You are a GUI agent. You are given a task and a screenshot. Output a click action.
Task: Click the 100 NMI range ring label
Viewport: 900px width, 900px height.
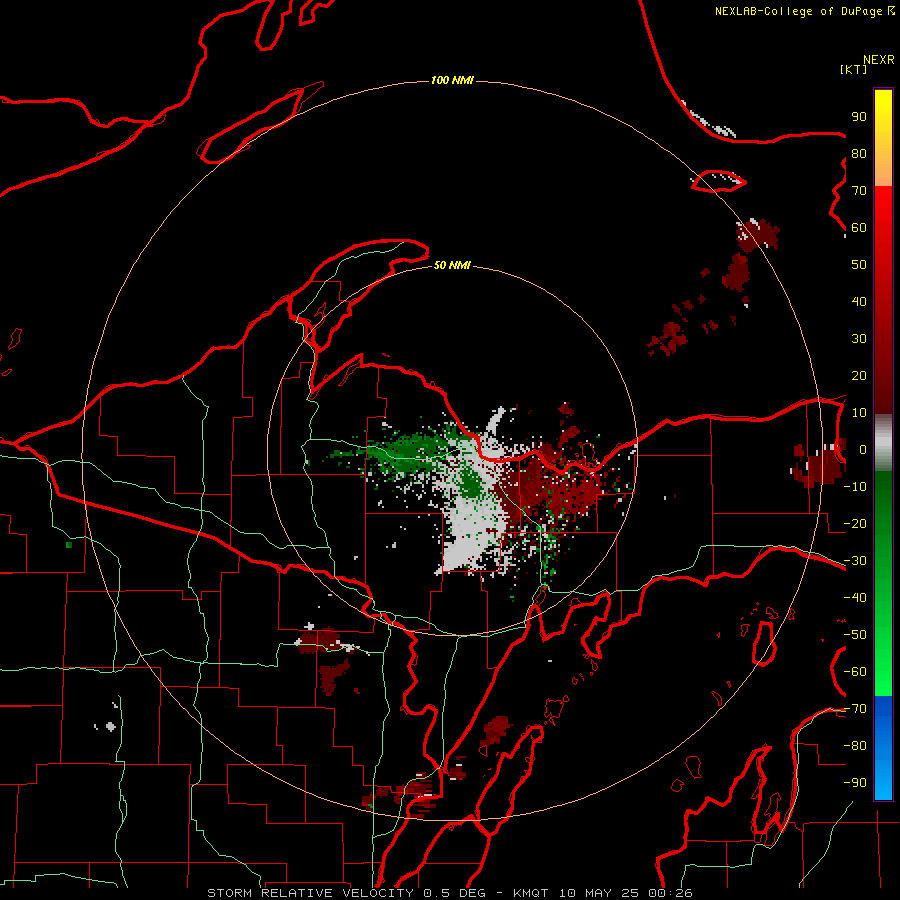pos(452,80)
